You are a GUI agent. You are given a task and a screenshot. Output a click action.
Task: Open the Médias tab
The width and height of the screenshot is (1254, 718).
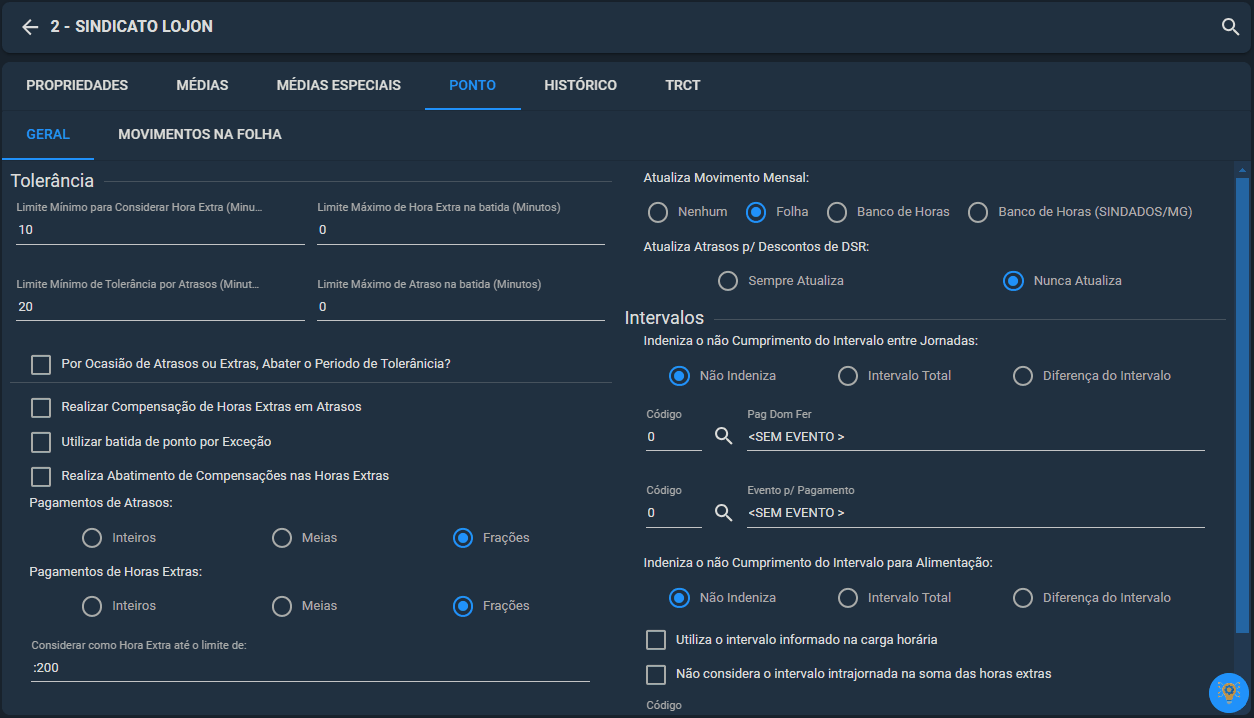(202, 85)
